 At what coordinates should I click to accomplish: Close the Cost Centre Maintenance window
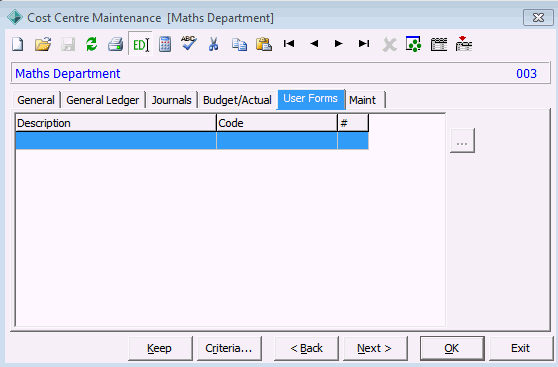[538, 17]
